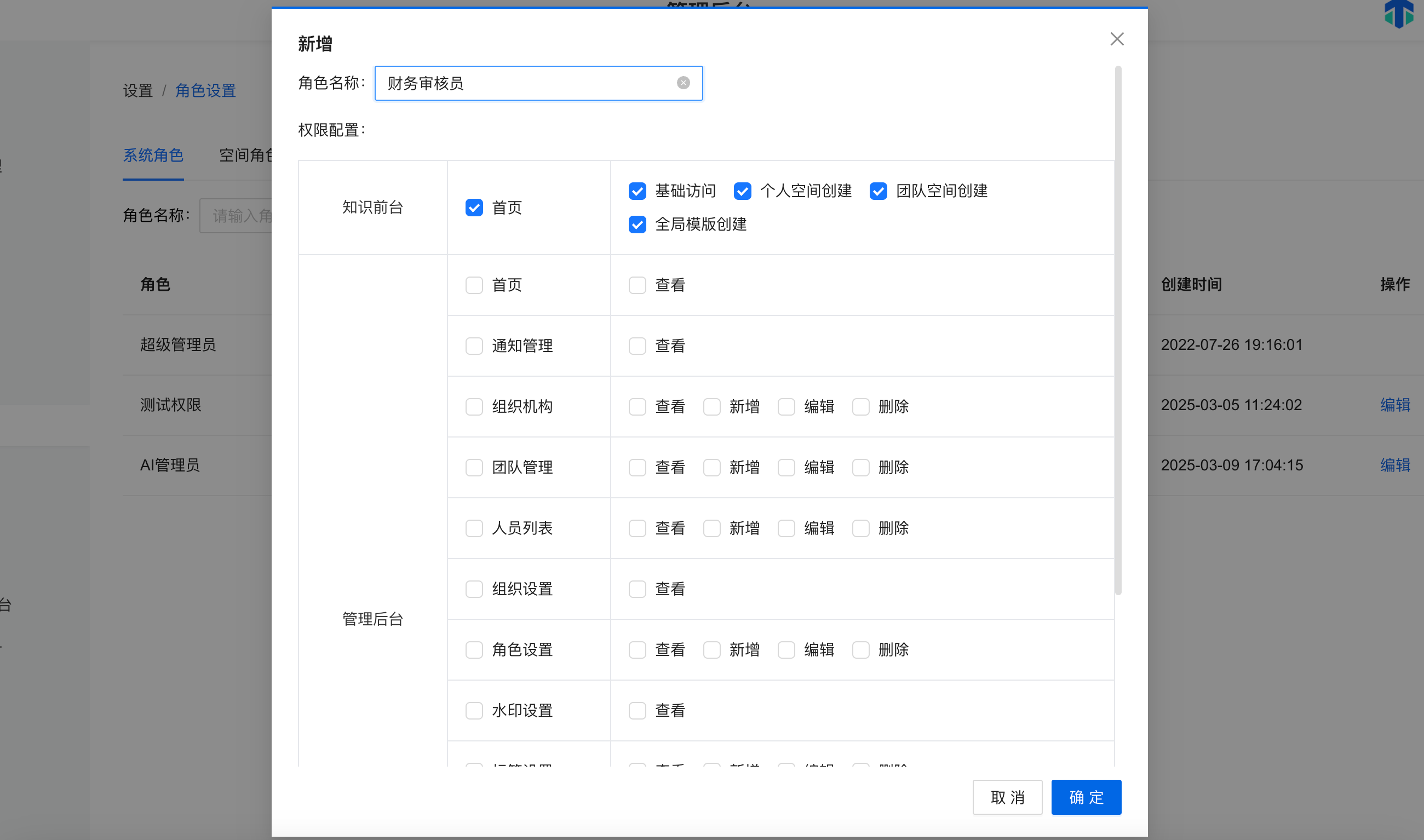The width and height of the screenshot is (1424, 840).
Task: Click 编辑 link for the 2025-03-05 row
Action: tap(1394, 405)
